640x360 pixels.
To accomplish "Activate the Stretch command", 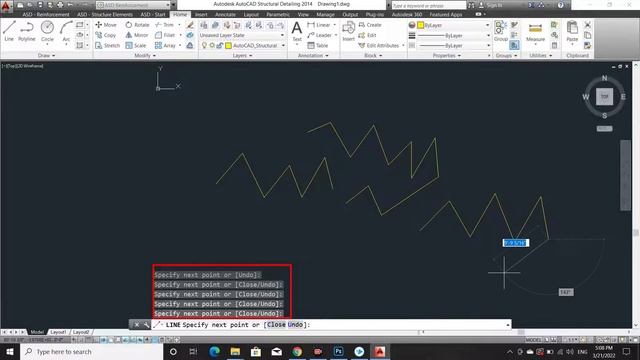I will pos(107,45).
